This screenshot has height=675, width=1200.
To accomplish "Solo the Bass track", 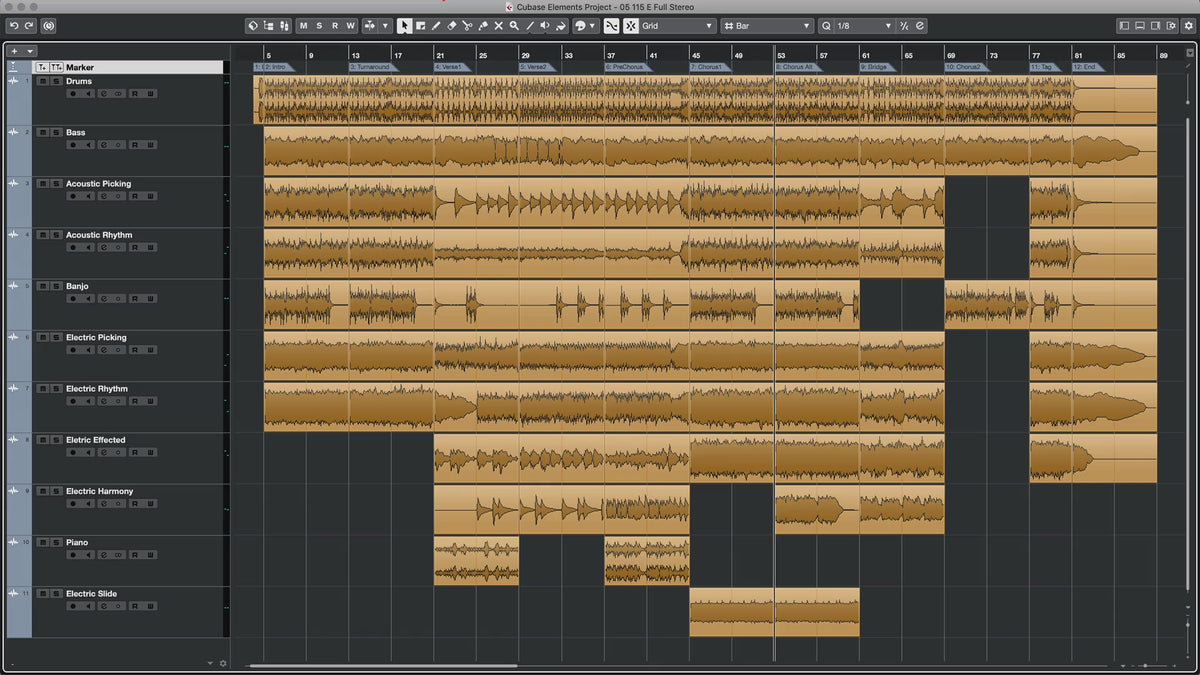I will pos(56,132).
